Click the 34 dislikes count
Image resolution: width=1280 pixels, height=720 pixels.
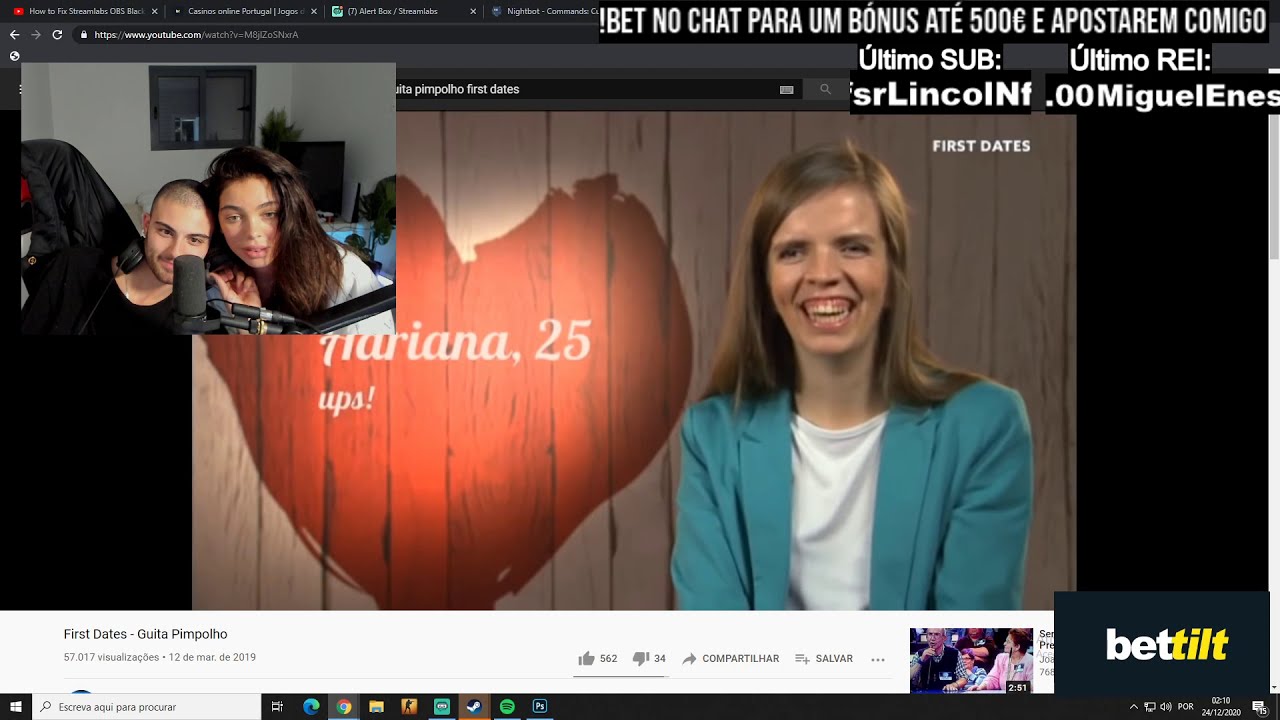click(660, 659)
